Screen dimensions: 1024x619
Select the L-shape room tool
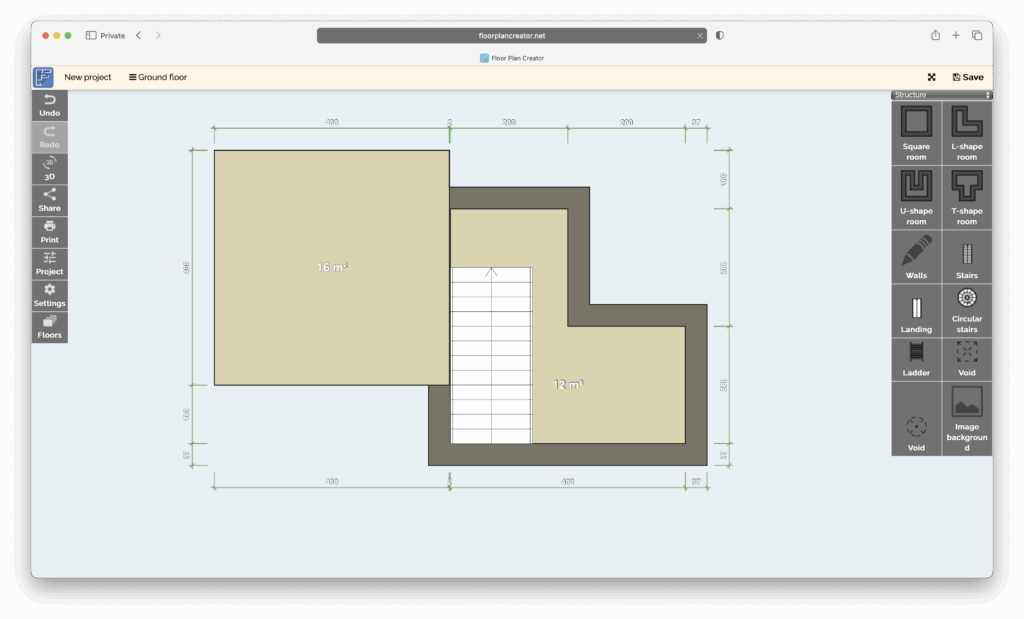click(966, 133)
